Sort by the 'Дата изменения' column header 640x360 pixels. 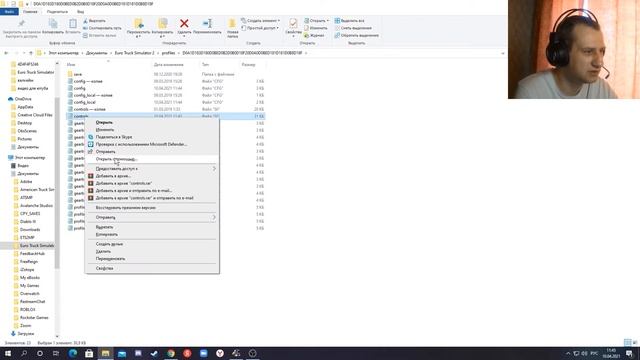(168, 65)
